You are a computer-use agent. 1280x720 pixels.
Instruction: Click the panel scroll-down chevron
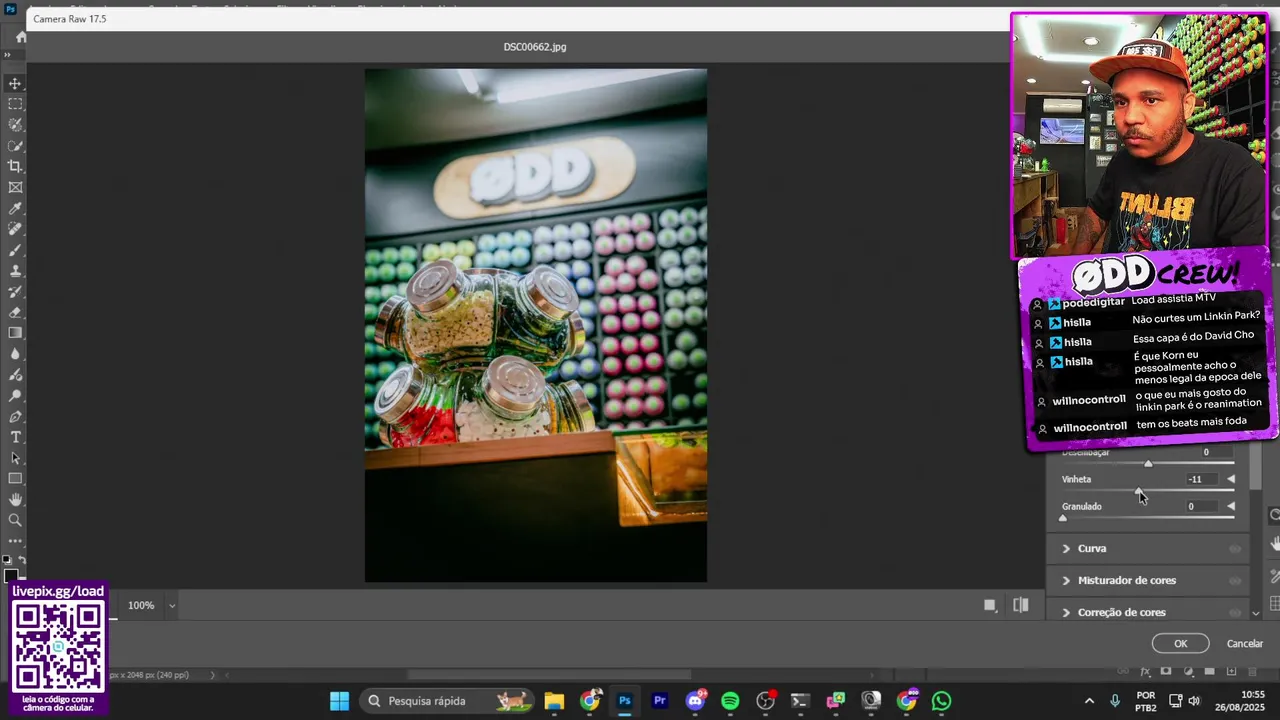tap(1256, 613)
